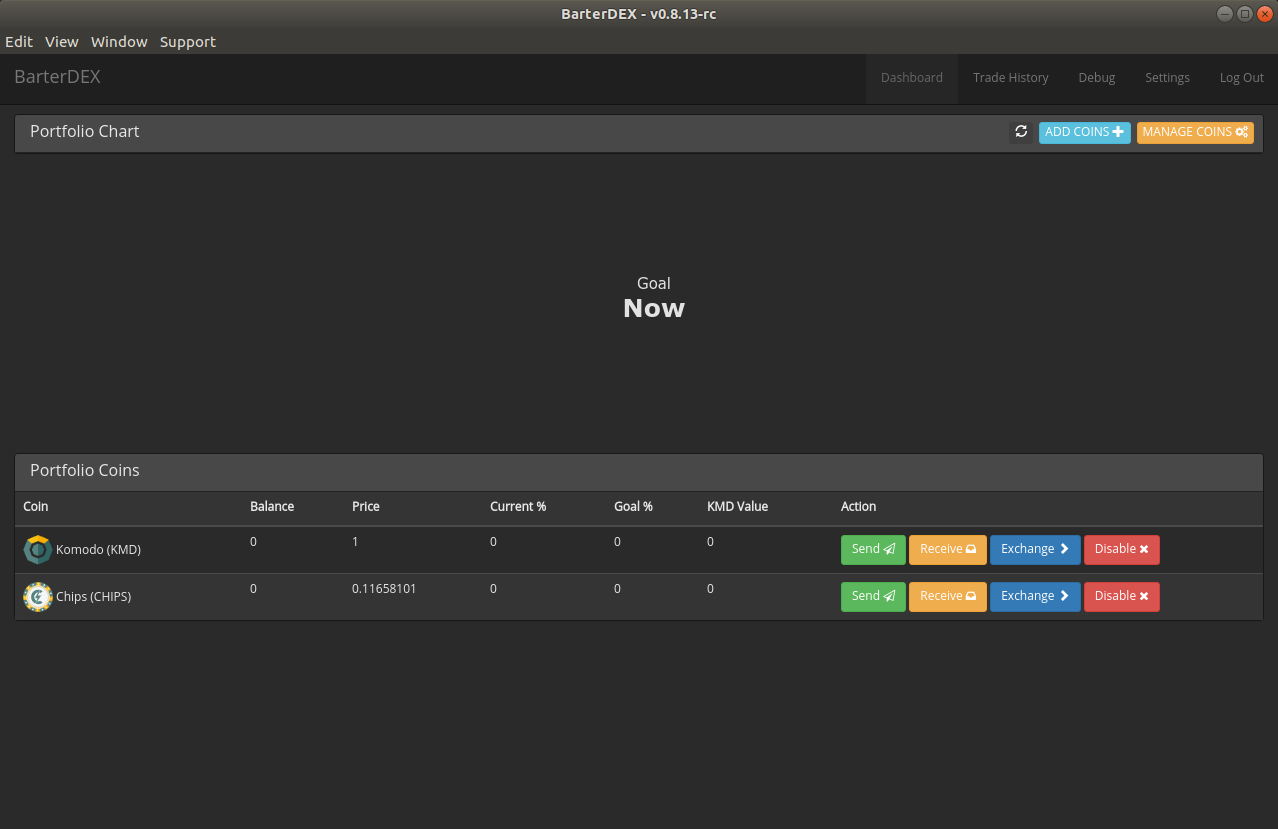
Task: Click the Chips coin logo
Action: [x=37, y=597]
